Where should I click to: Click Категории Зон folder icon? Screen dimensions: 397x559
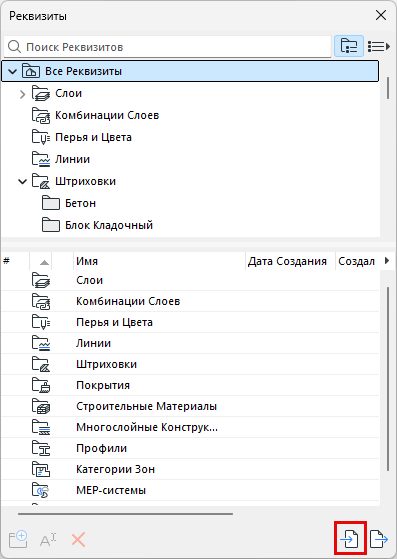(x=41, y=469)
